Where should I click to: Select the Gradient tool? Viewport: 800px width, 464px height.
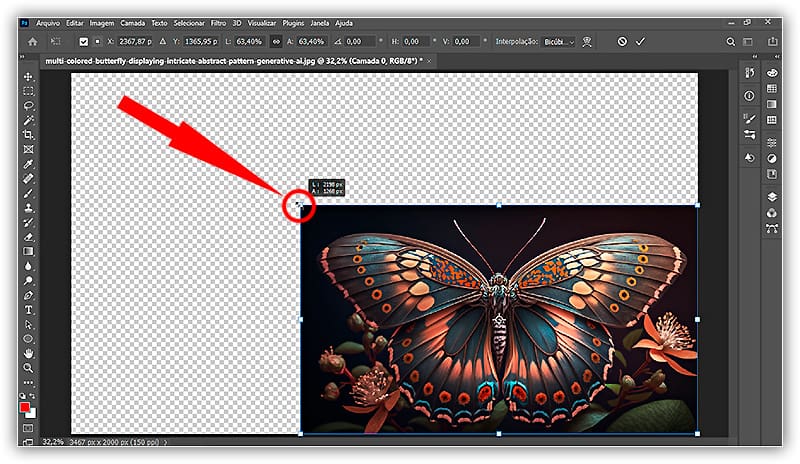click(29, 252)
